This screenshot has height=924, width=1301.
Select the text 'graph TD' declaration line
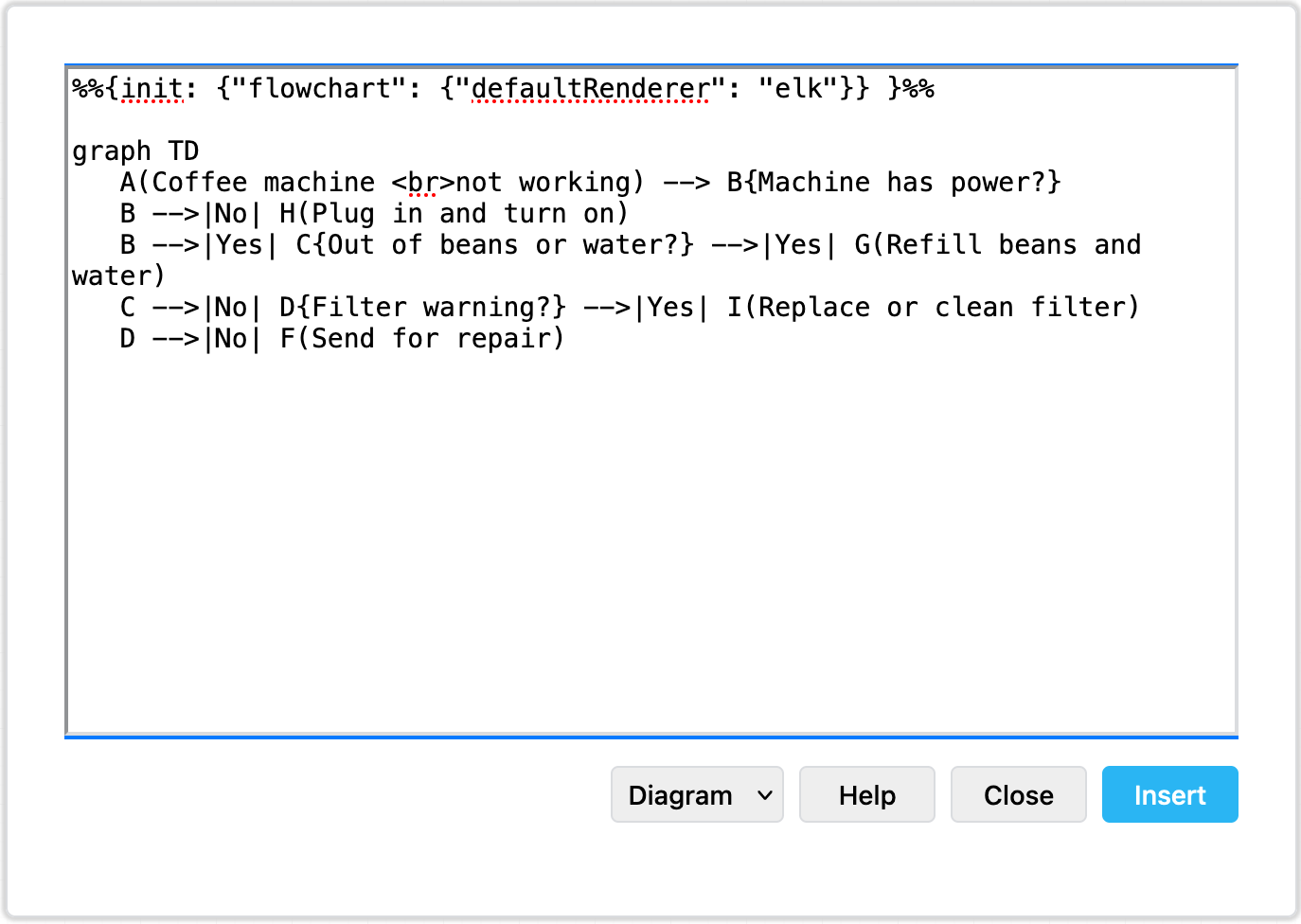pyautogui.click(x=135, y=151)
